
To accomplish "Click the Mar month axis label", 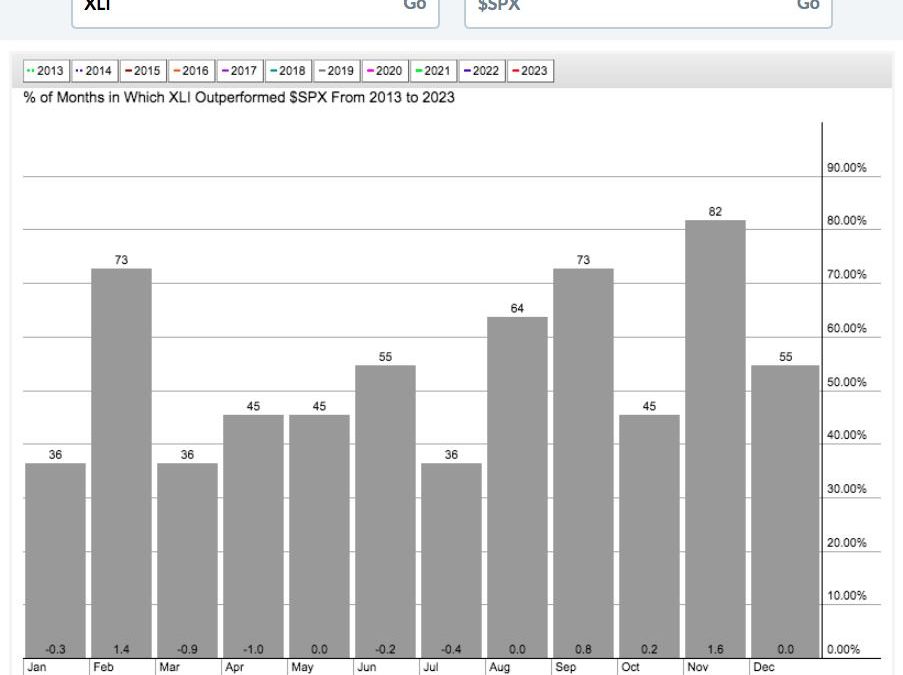I will (169, 667).
